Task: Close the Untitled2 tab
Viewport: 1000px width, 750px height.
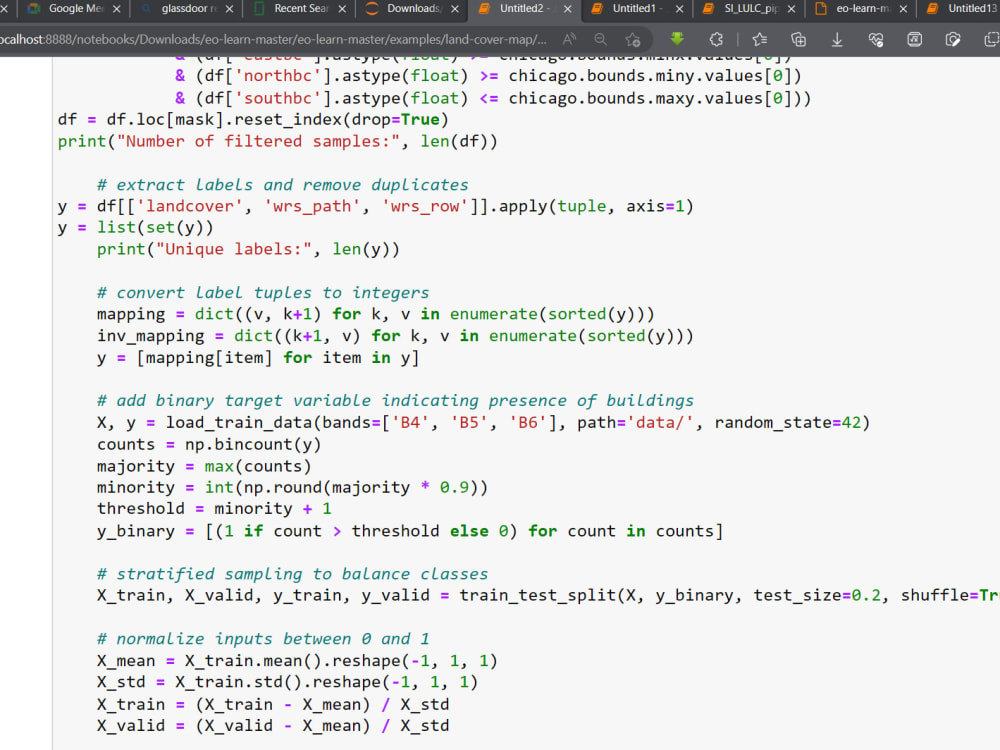Action: 568,9
